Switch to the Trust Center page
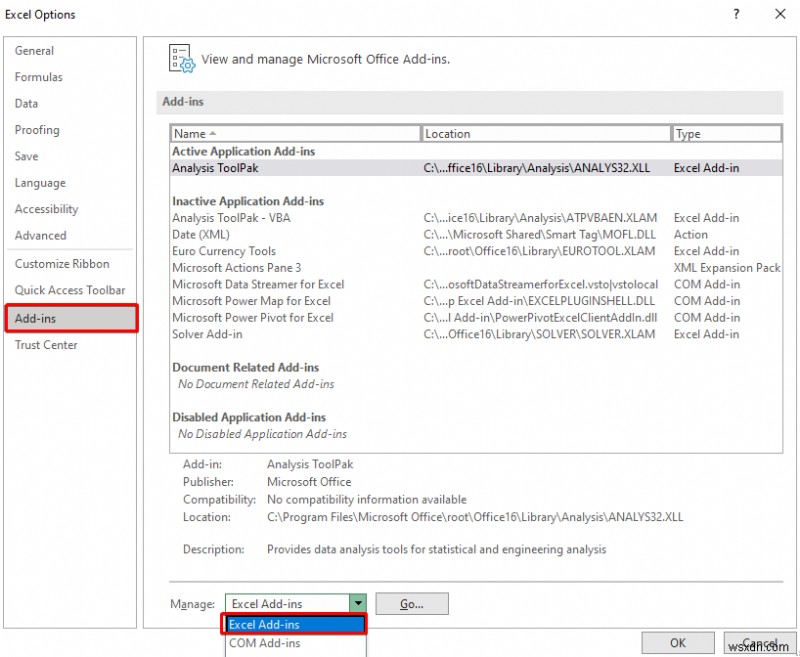 click(x=46, y=344)
